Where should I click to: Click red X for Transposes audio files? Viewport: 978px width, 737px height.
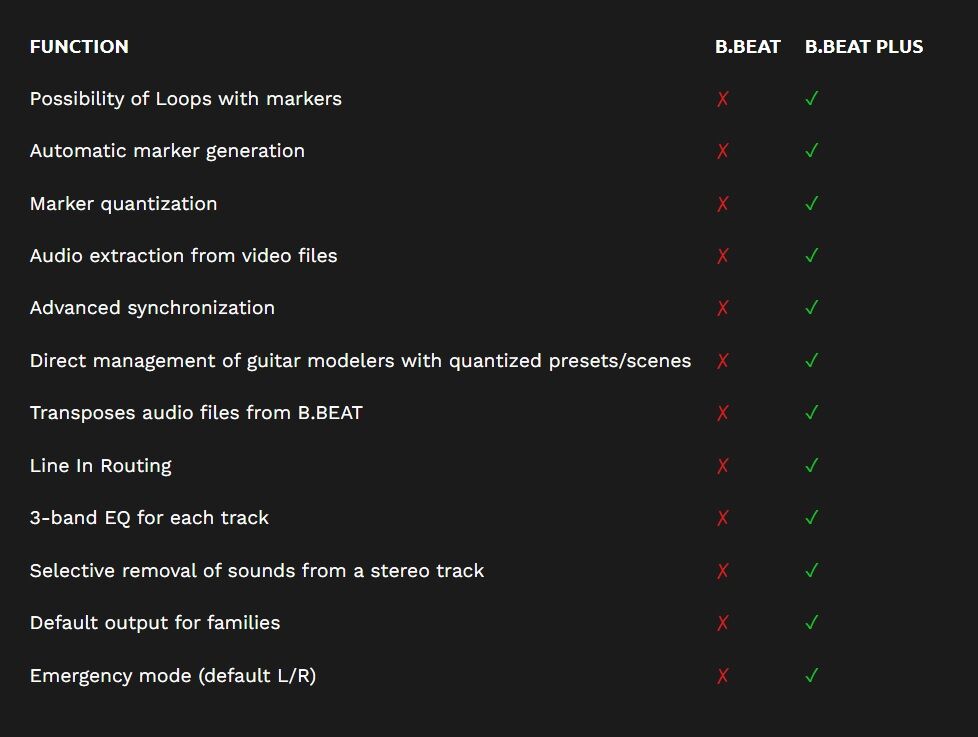point(723,413)
